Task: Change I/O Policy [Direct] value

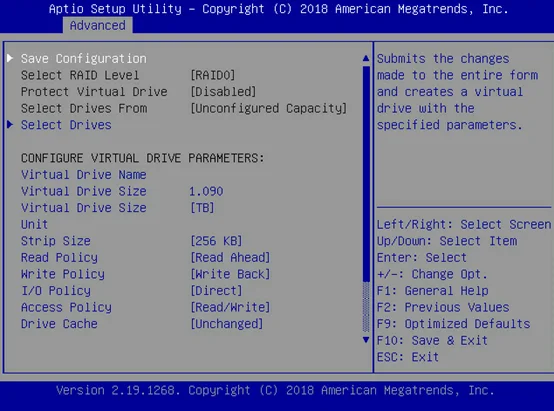Action: tap(216, 291)
